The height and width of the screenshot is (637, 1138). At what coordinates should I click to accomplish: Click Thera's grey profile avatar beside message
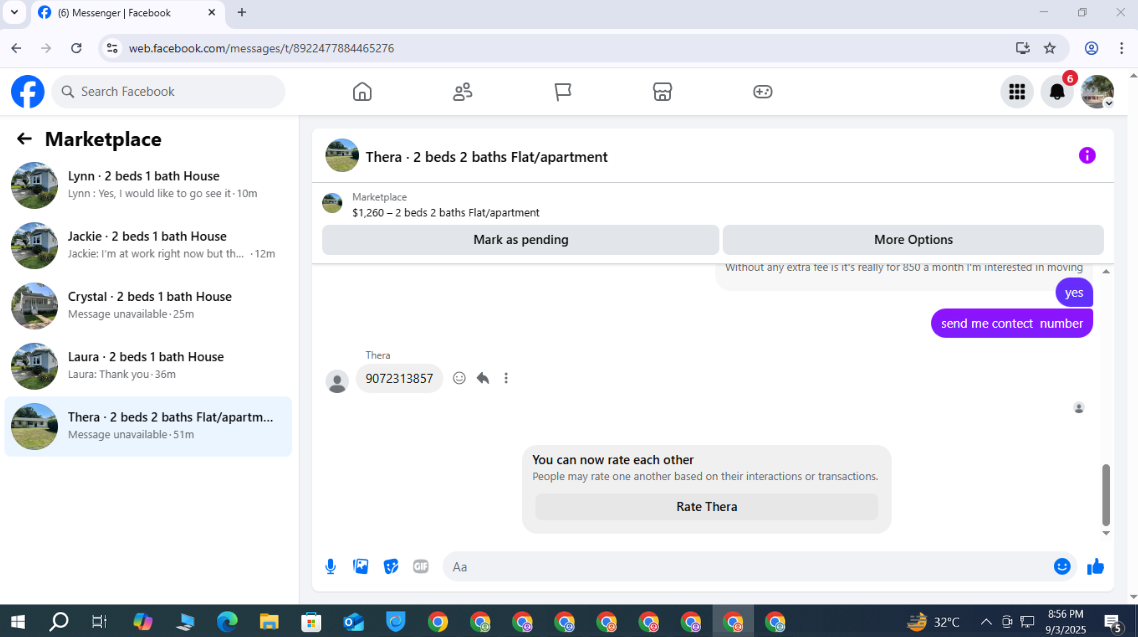pos(337,381)
